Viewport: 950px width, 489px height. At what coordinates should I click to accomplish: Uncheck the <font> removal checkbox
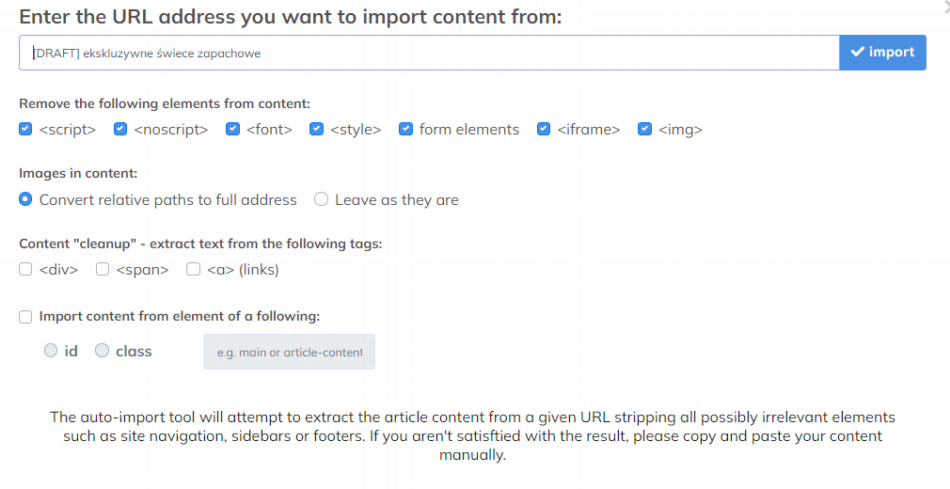233,129
